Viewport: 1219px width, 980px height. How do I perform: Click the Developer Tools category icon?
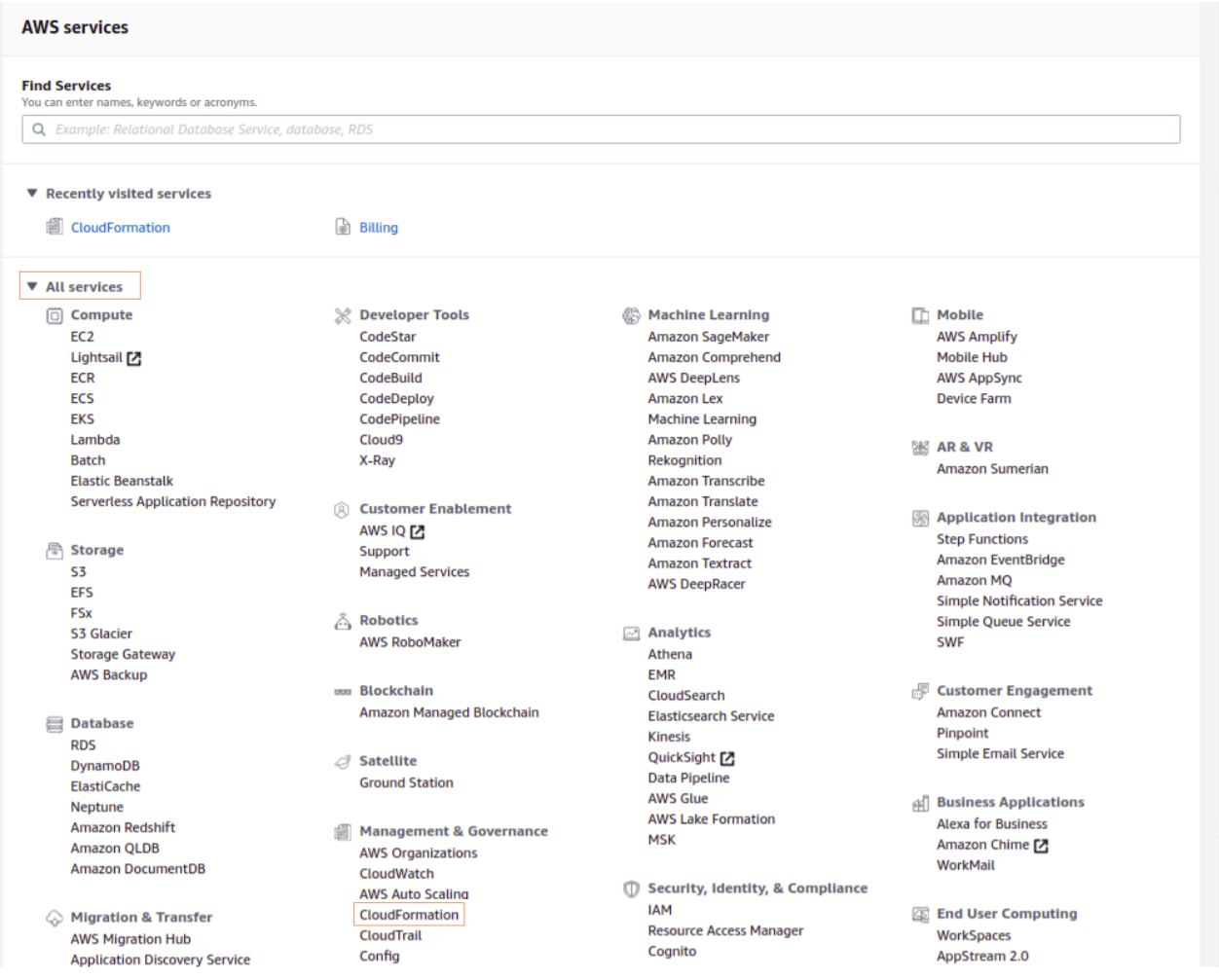(x=343, y=315)
